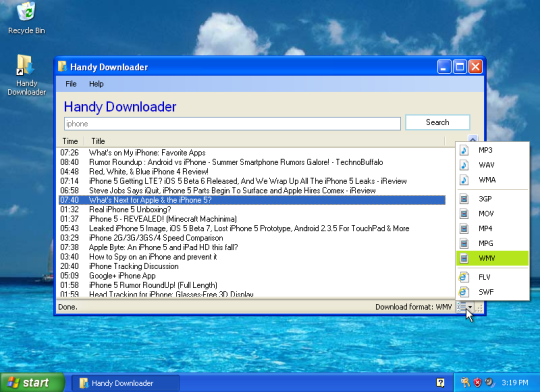Select the Leaked iPhone 5 Image row

(x=252, y=228)
